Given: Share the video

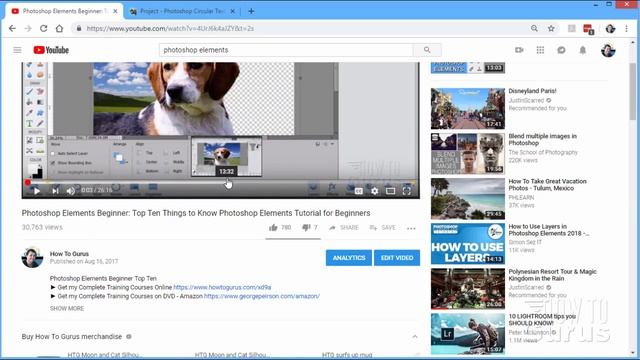Looking at the screenshot, I should click(344, 227).
